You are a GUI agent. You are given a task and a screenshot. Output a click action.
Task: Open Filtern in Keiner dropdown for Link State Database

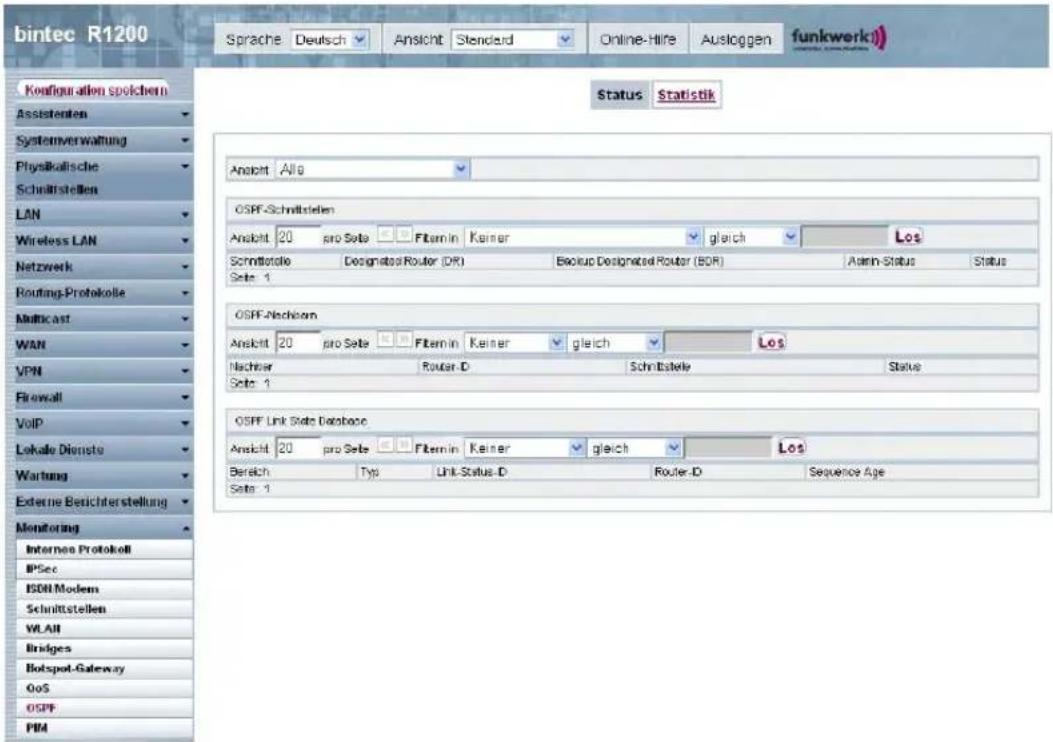pos(524,448)
